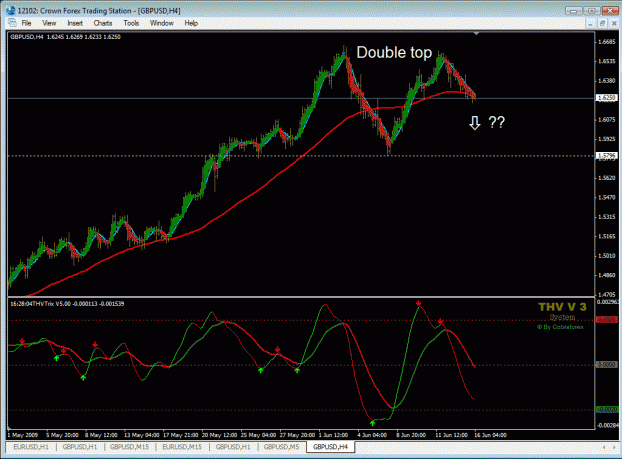Image resolution: width=625 pixels, height=459 pixels.
Task: Click the '© By Cobraforex' label
Action: pyautogui.click(x=560, y=327)
